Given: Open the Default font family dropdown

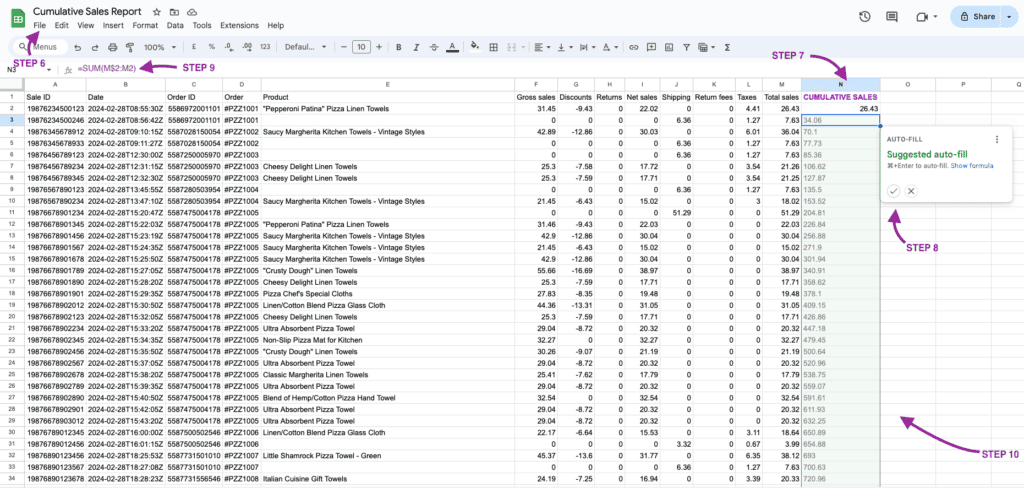Looking at the screenshot, I should [x=306, y=47].
